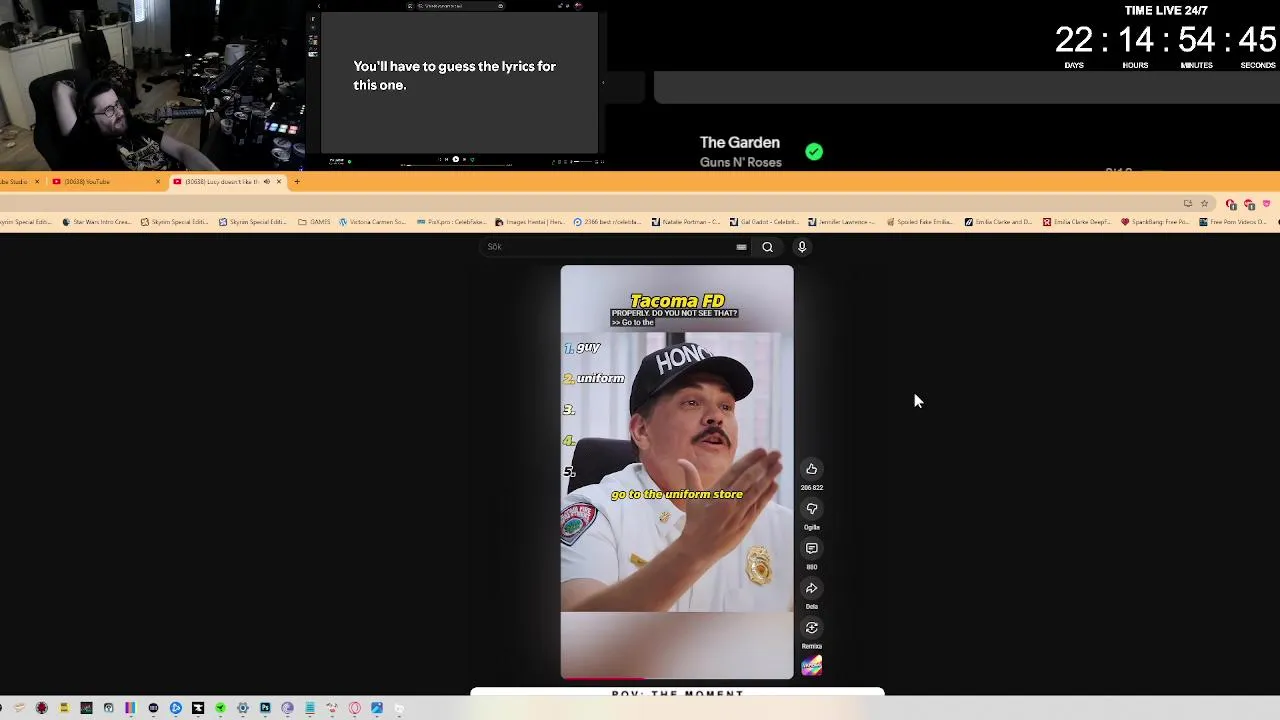Click the Spotify song progress bar
Viewport: 1280px width, 720px height.
tap(456, 165)
